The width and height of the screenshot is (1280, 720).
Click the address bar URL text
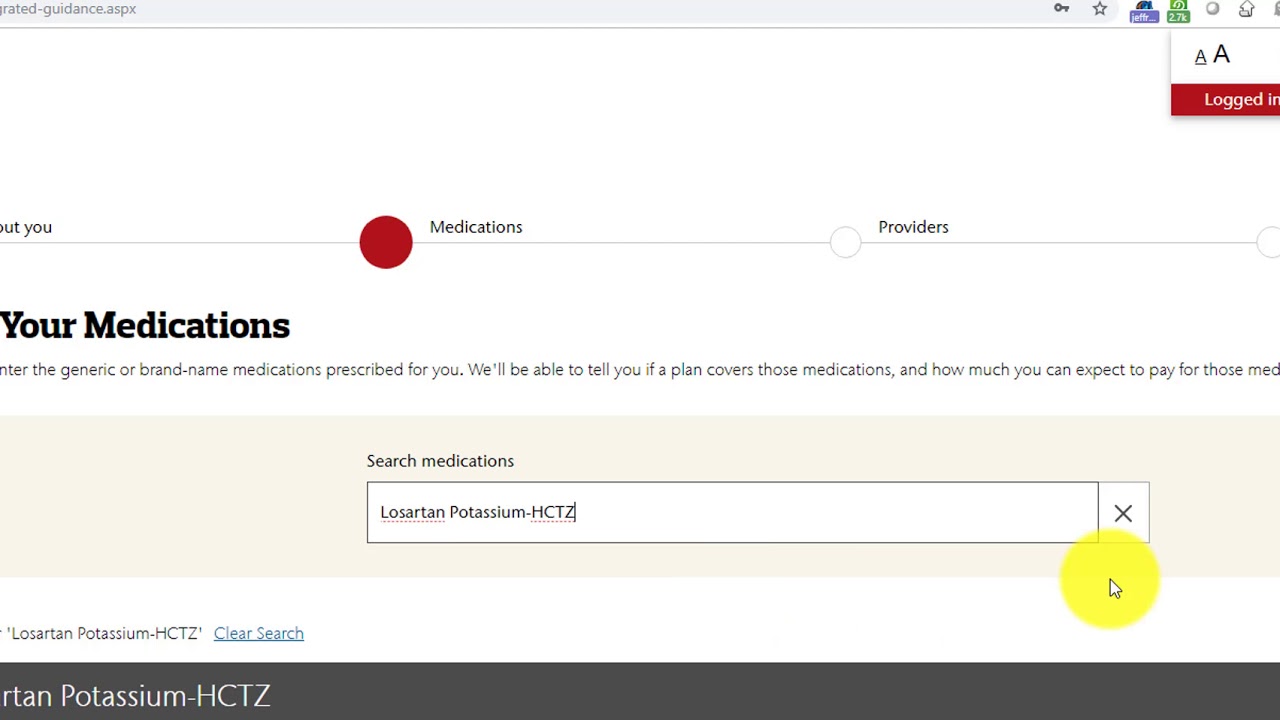pos(68,9)
